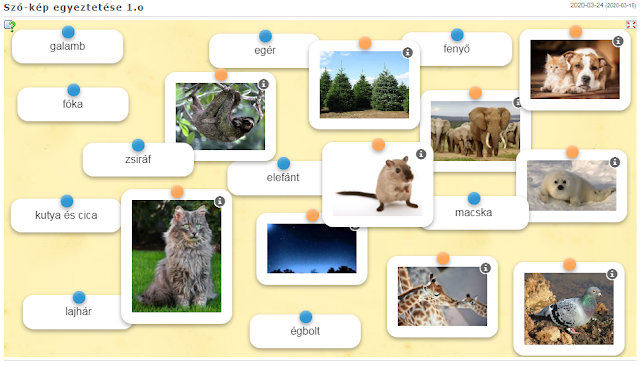
Task: Pick the two giraffes photo
Action: 442,296
